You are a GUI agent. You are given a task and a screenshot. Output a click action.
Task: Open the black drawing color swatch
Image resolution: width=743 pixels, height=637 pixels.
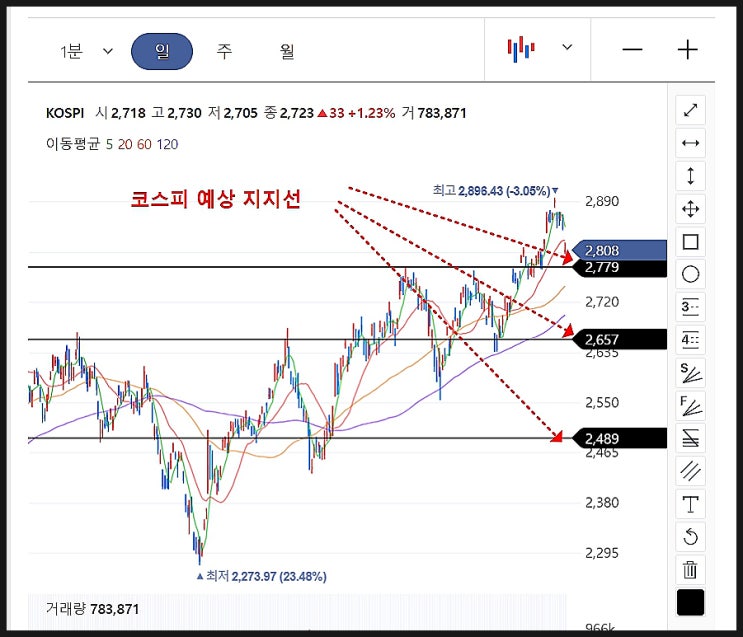(690, 602)
